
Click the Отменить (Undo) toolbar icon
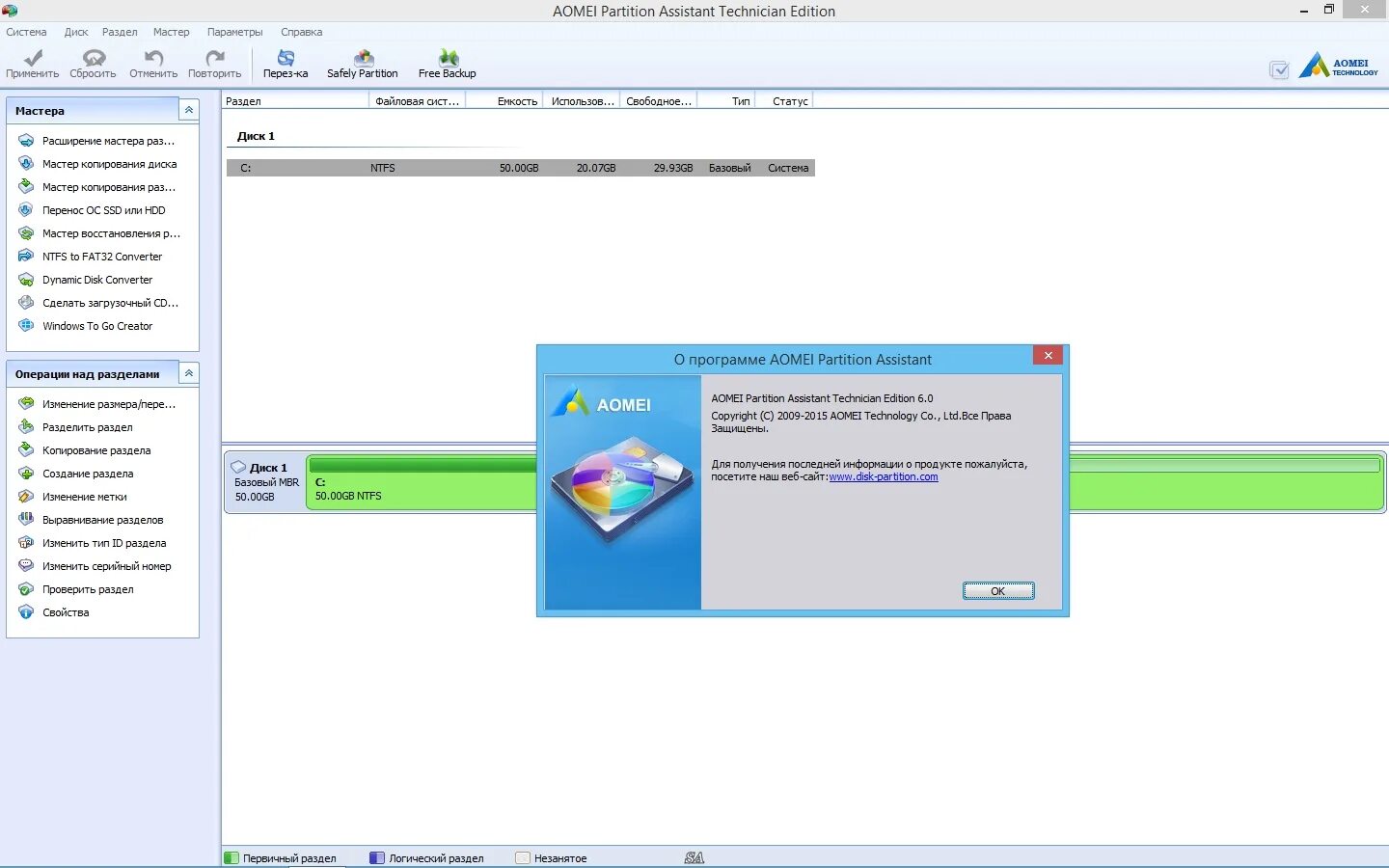tap(153, 59)
